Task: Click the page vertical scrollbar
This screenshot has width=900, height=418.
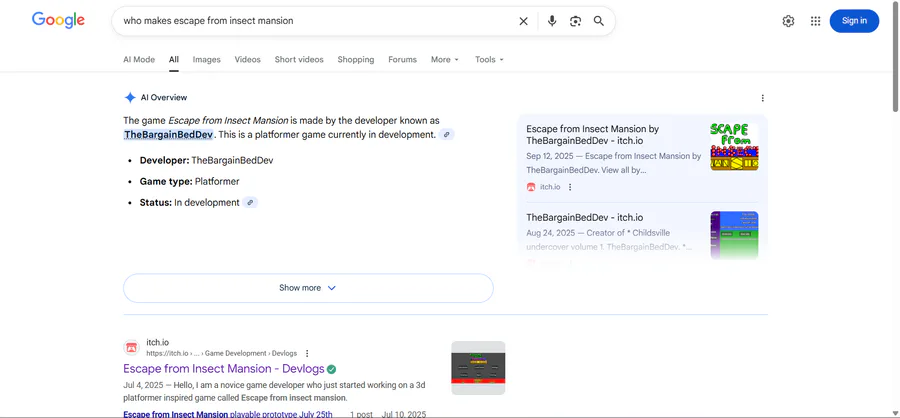Action: tap(895, 57)
